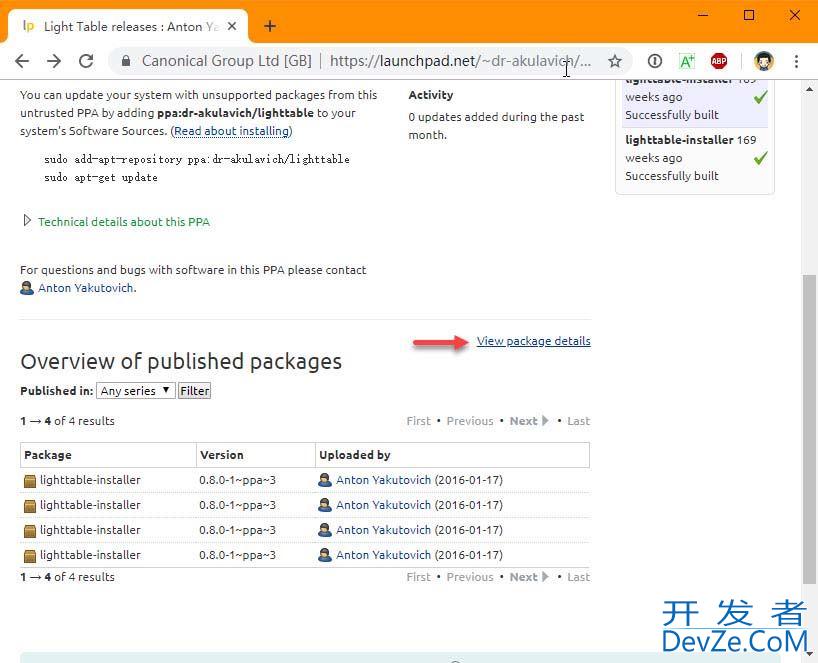Open the Adblock Plus extension
Image resolution: width=818 pixels, height=663 pixels.
719,61
